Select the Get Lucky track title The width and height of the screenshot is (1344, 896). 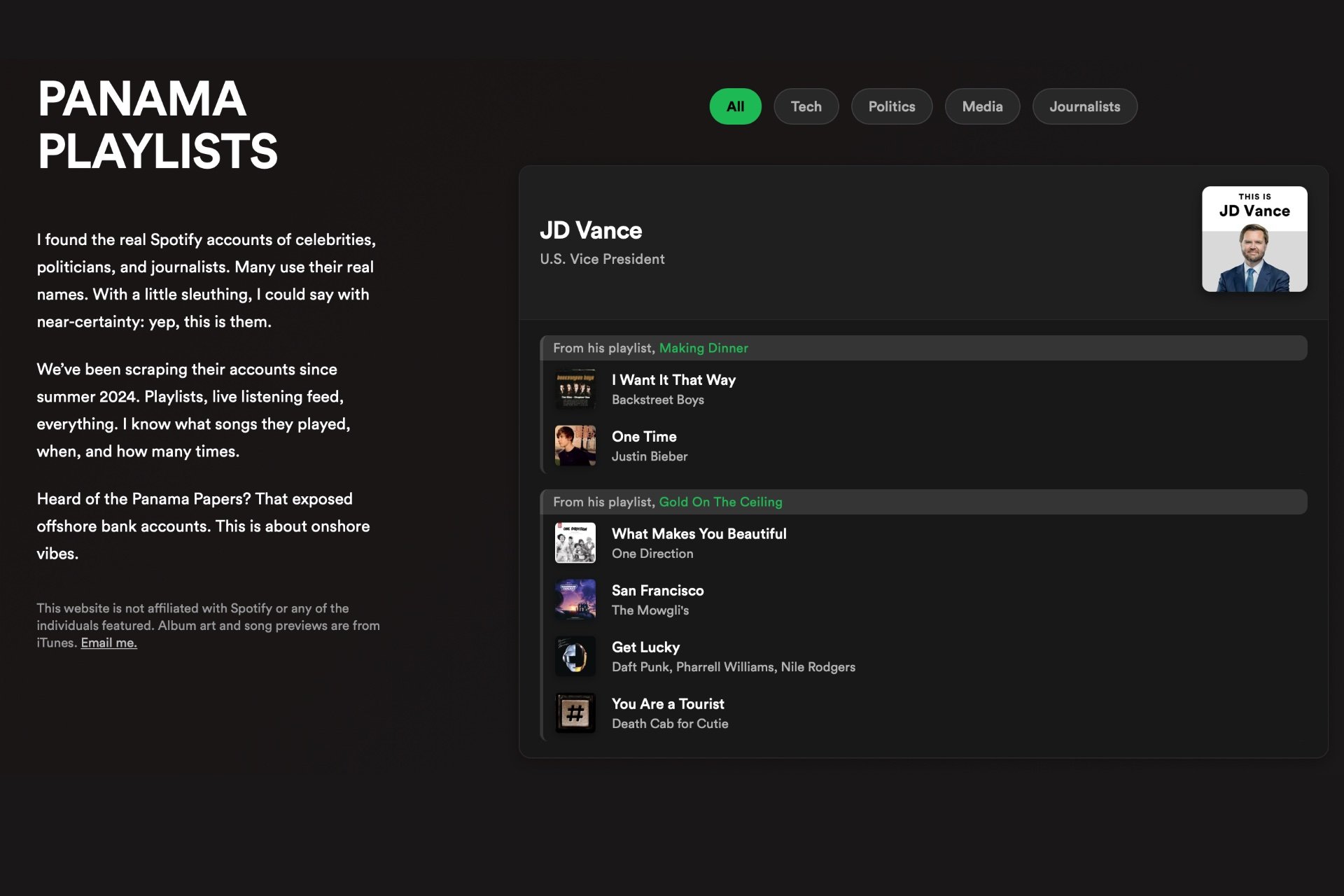(x=645, y=647)
